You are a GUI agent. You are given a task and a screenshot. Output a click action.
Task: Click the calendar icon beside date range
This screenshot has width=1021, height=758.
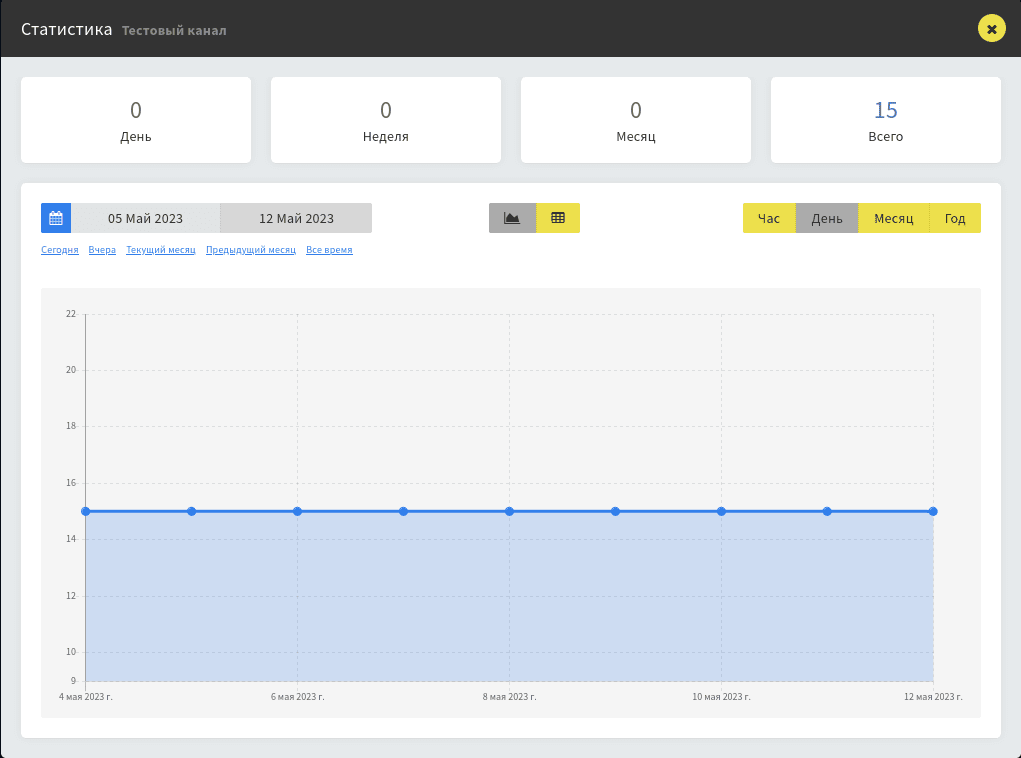coord(56,218)
